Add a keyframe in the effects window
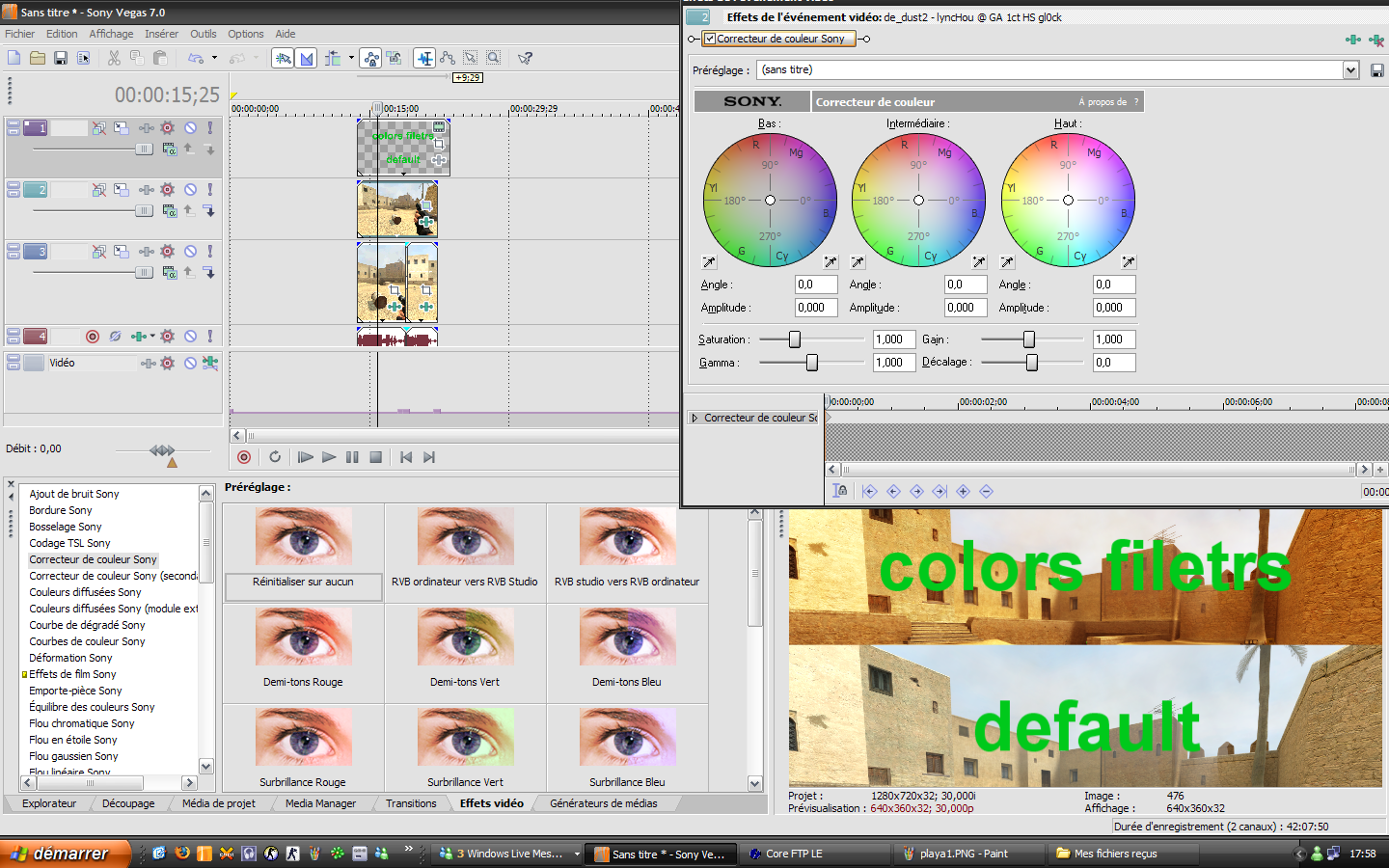This screenshot has height=868, width=1389. coord(963,491)
